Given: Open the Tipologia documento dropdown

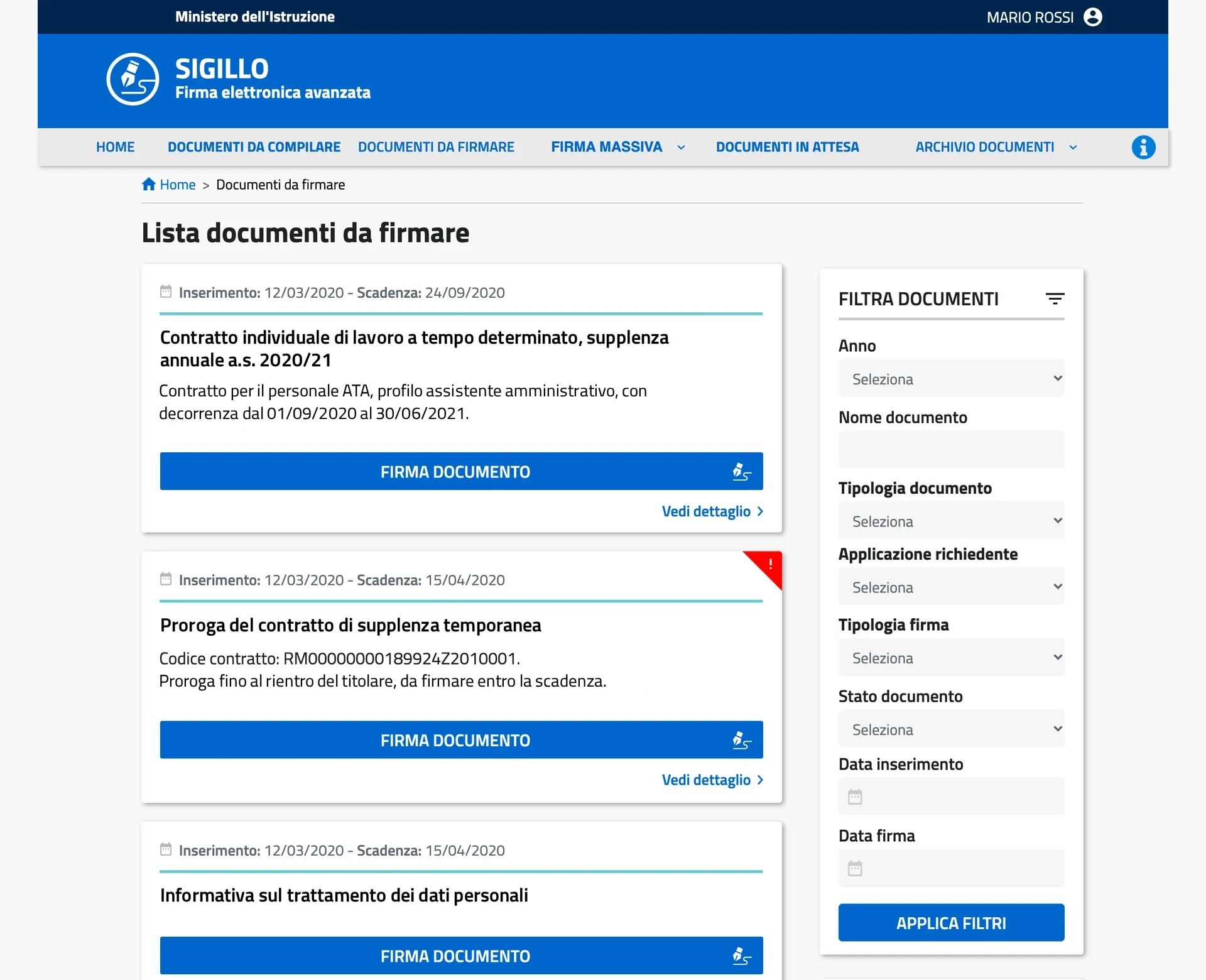Looking at the screenshot, I should 951,520.
